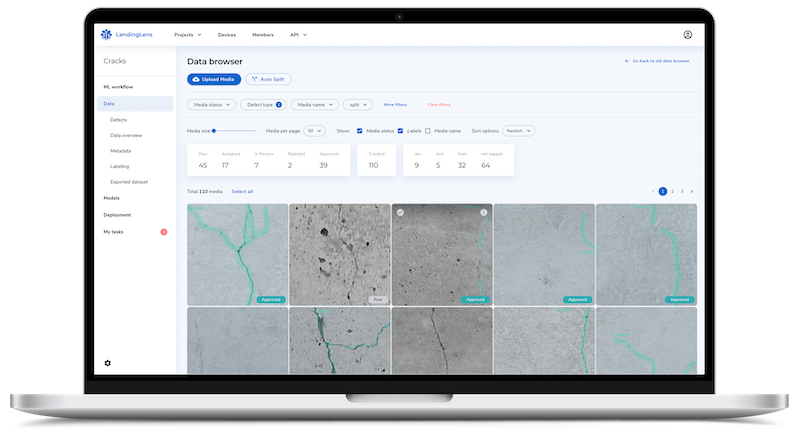Toggle the Media status show checkbox

[x=360, y=131]
